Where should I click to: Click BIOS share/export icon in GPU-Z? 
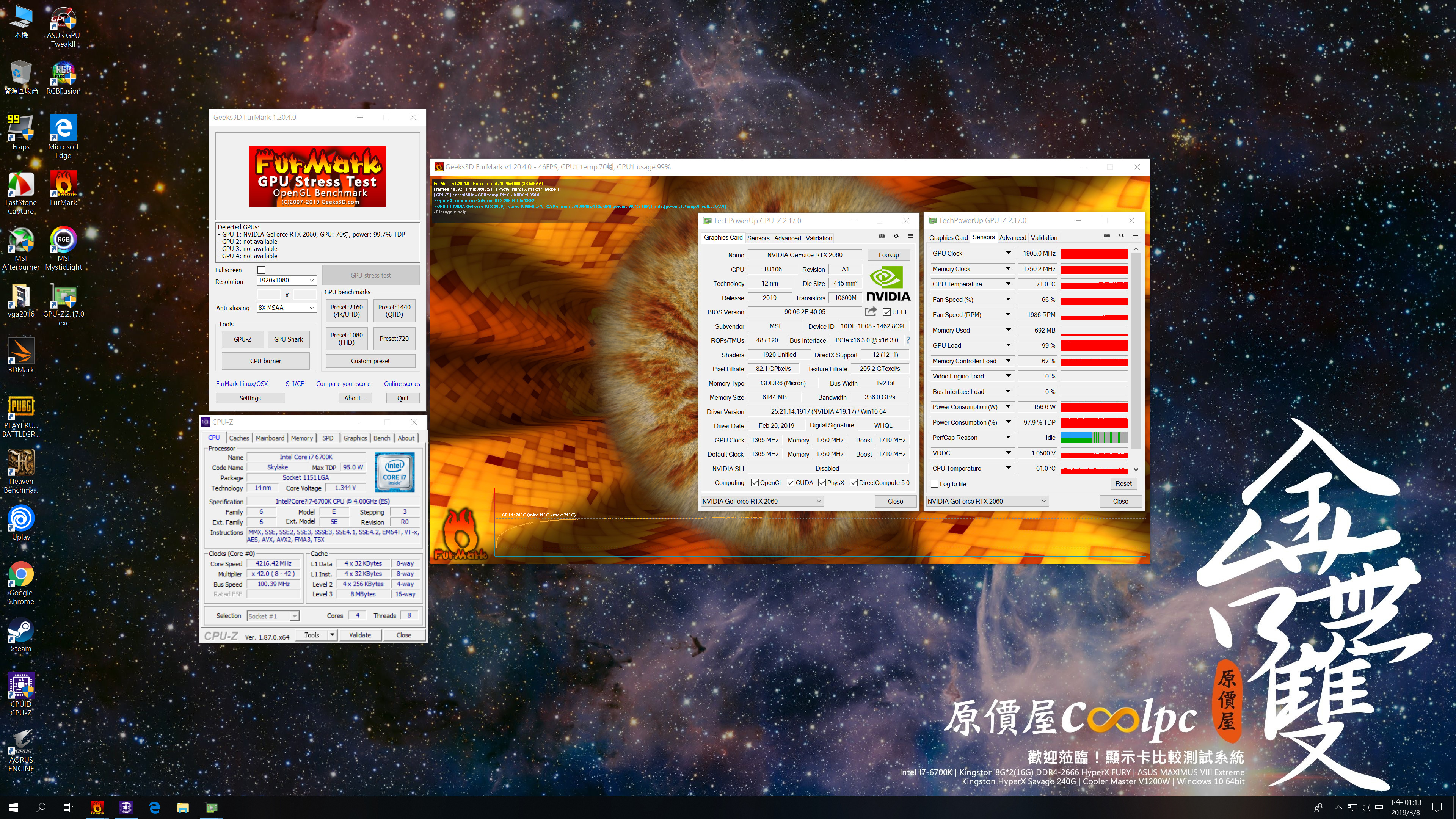pos(871,311)
